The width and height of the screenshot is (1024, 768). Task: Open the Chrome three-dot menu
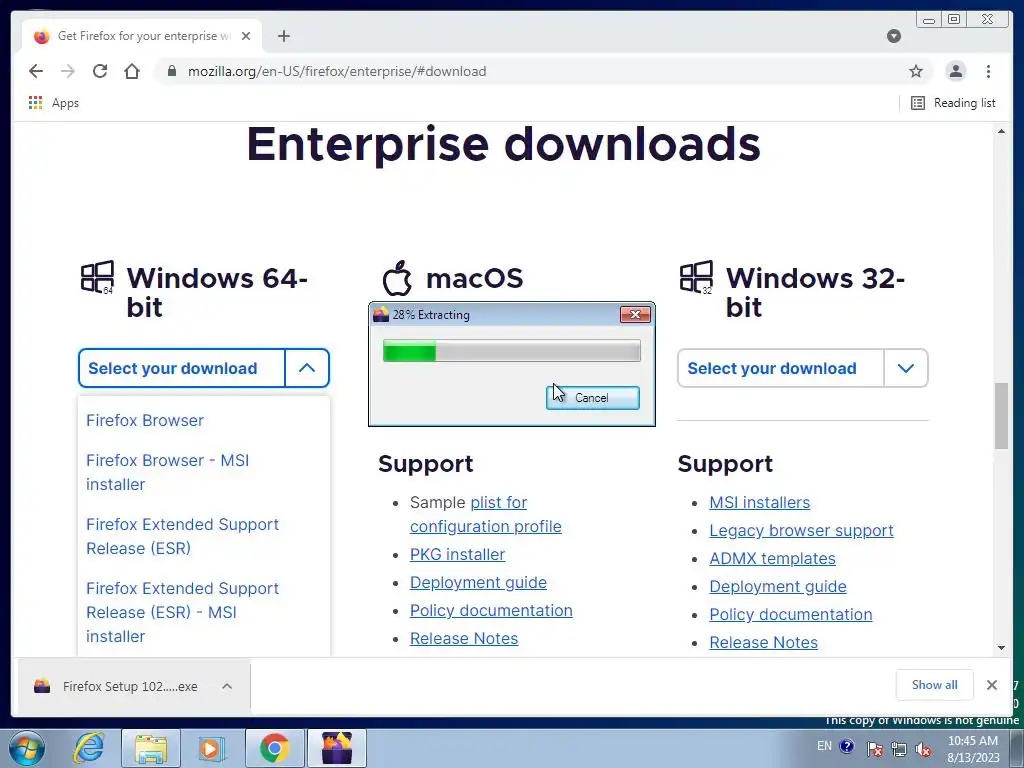pyautogui.click(x=988, y=71)
